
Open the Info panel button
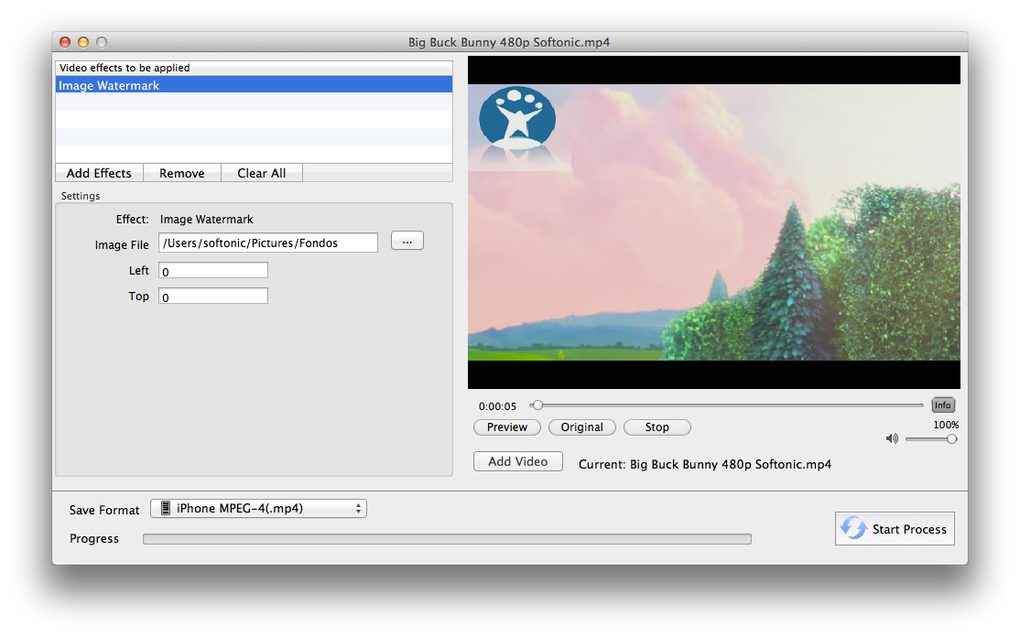(x=943, y=405)
